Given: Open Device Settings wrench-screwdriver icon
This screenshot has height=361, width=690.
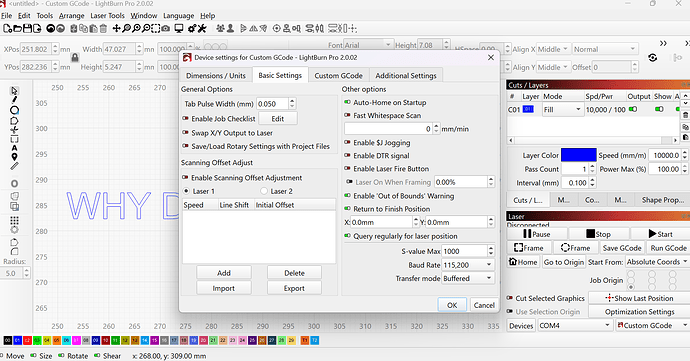Looking at the screenshot, I should pos(202,29).
